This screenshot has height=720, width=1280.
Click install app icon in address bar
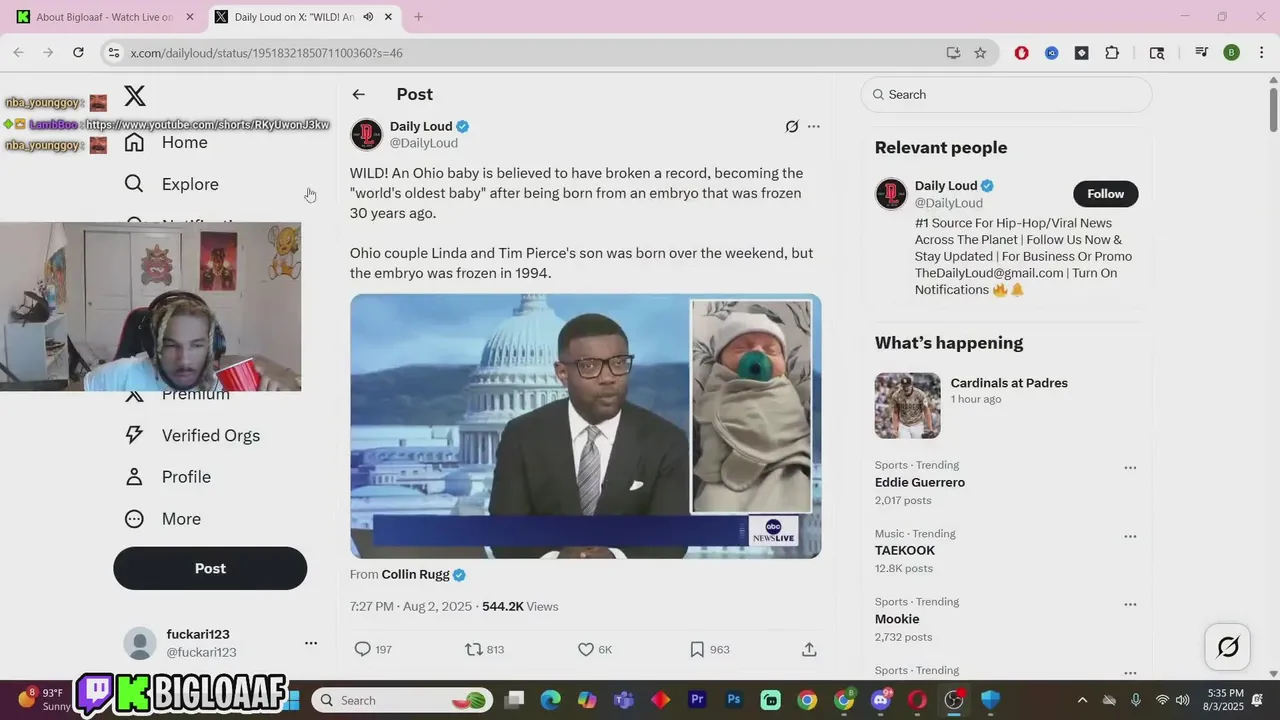(x=953, y=53)
